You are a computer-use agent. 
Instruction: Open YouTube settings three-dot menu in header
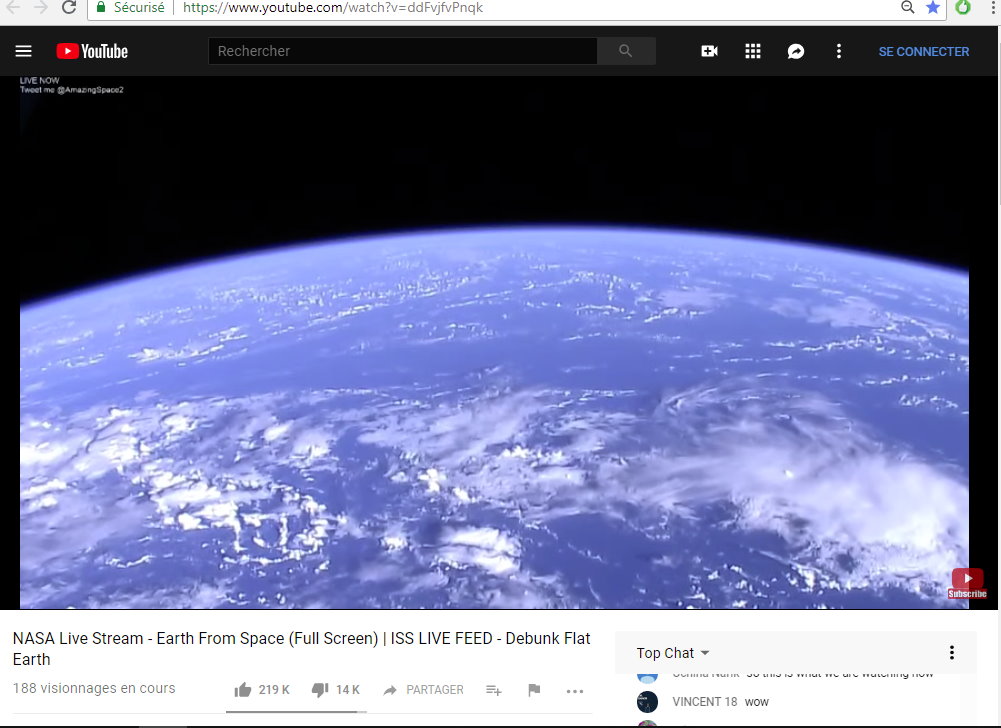839,51
